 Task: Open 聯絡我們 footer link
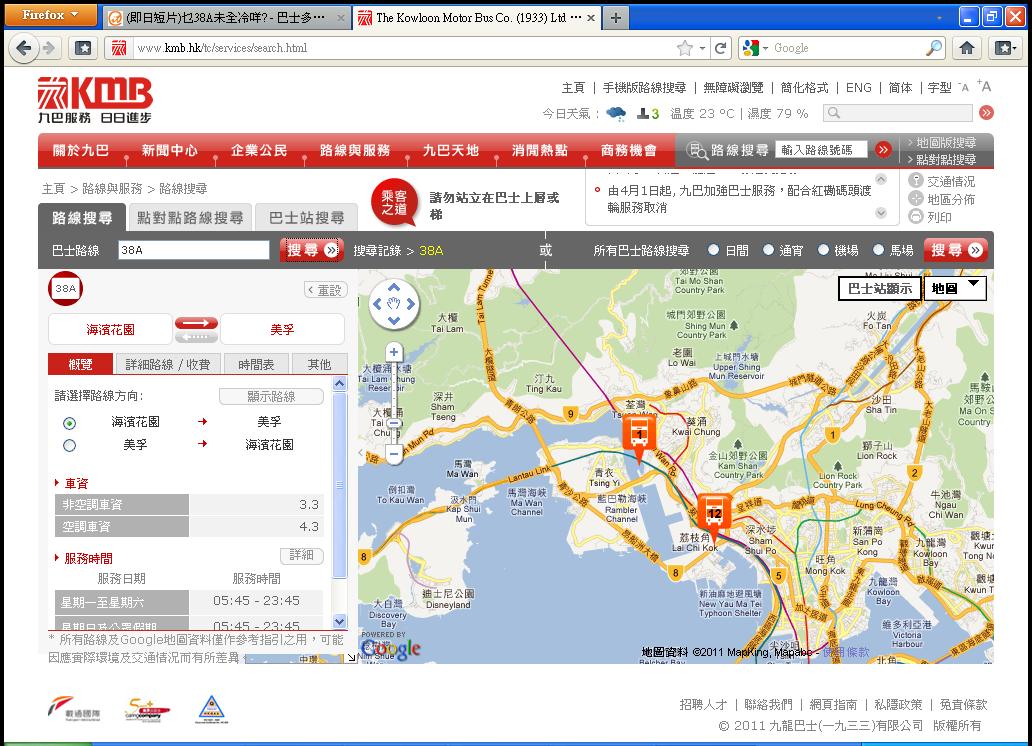pyautogui.click(x=767, y=705)
